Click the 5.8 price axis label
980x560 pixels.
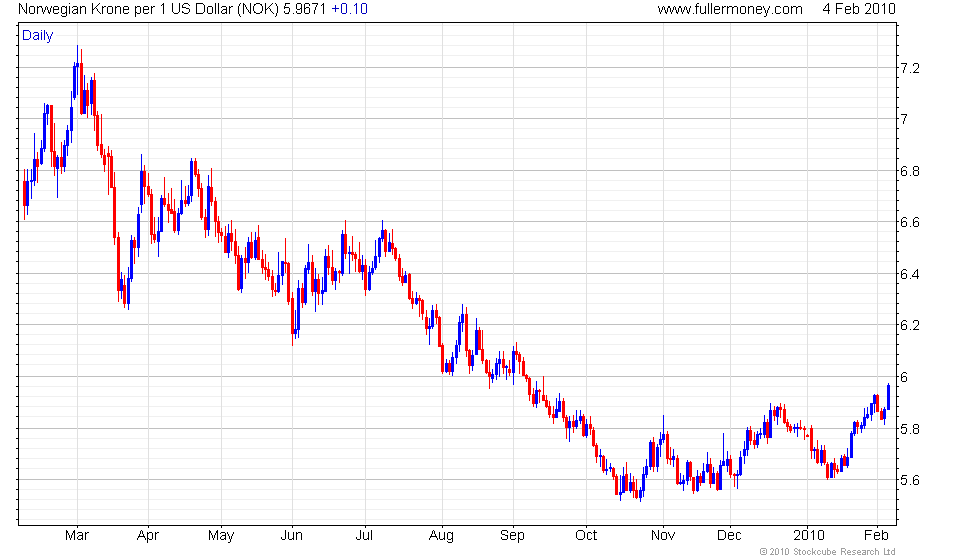tap(910, 429)
